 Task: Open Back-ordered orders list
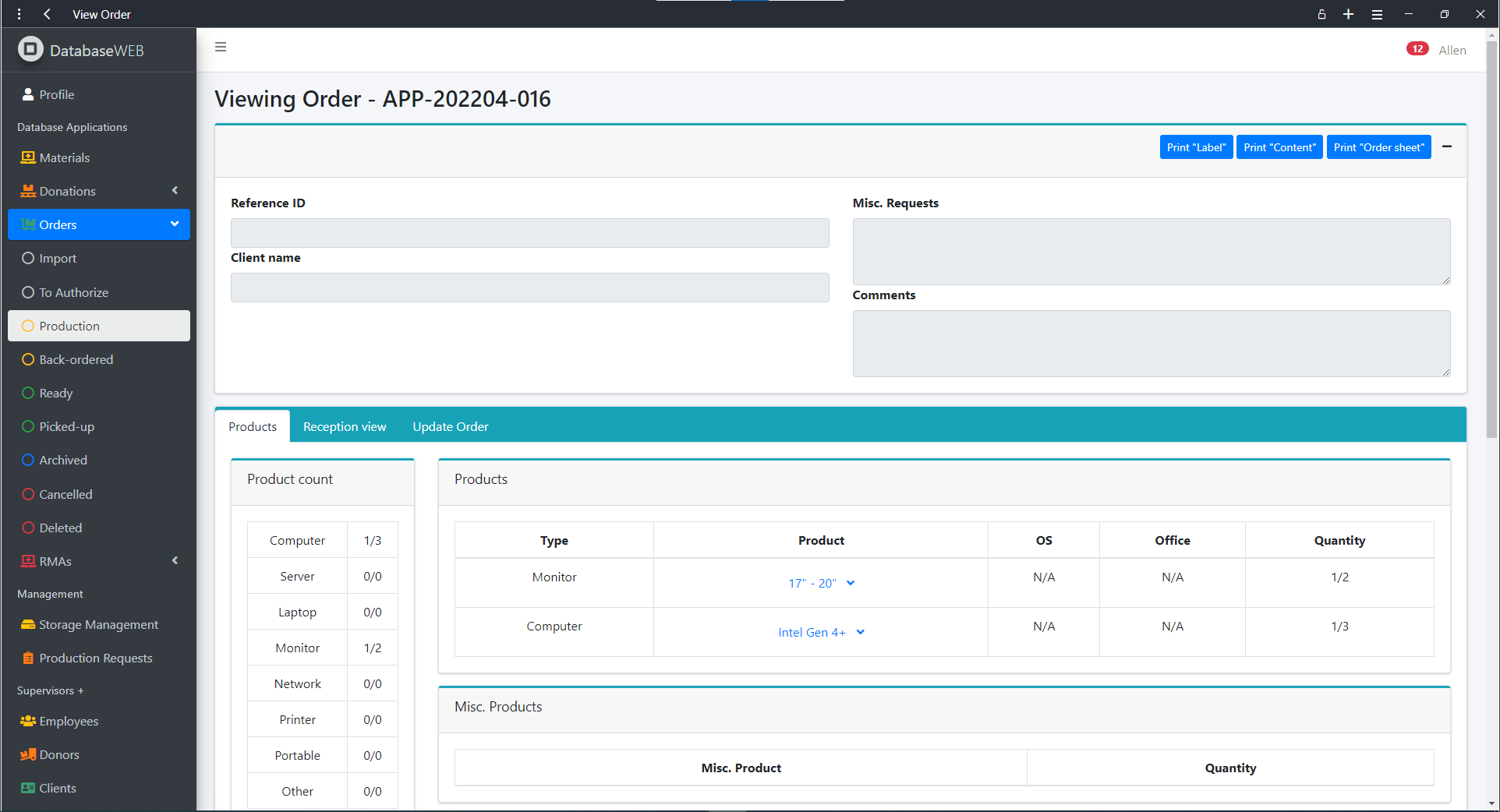(x=99, y=359)
